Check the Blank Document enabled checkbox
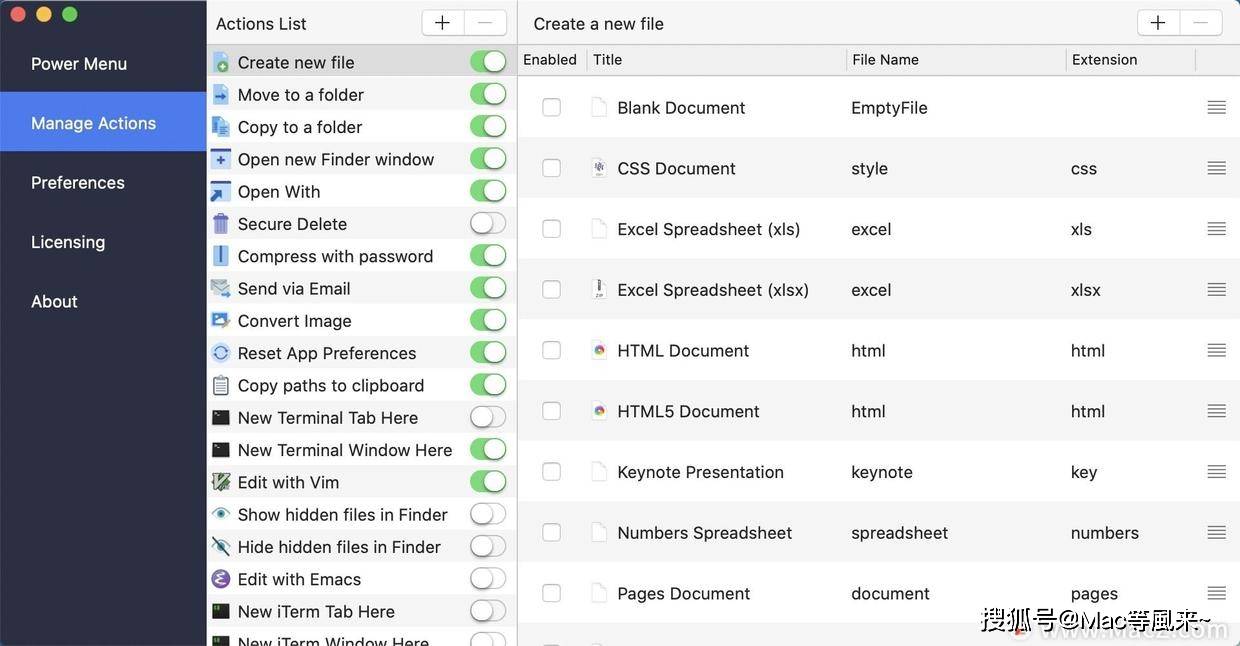This screenshot has height=646, width=1240. 551,107
